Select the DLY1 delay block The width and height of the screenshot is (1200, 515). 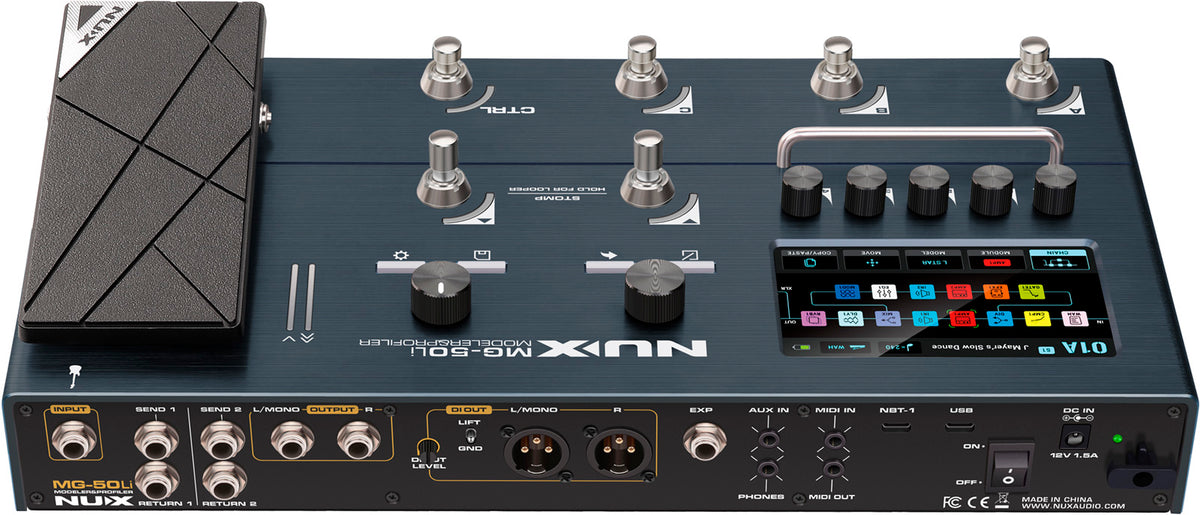pyautogui.click(x=851, y=319)
